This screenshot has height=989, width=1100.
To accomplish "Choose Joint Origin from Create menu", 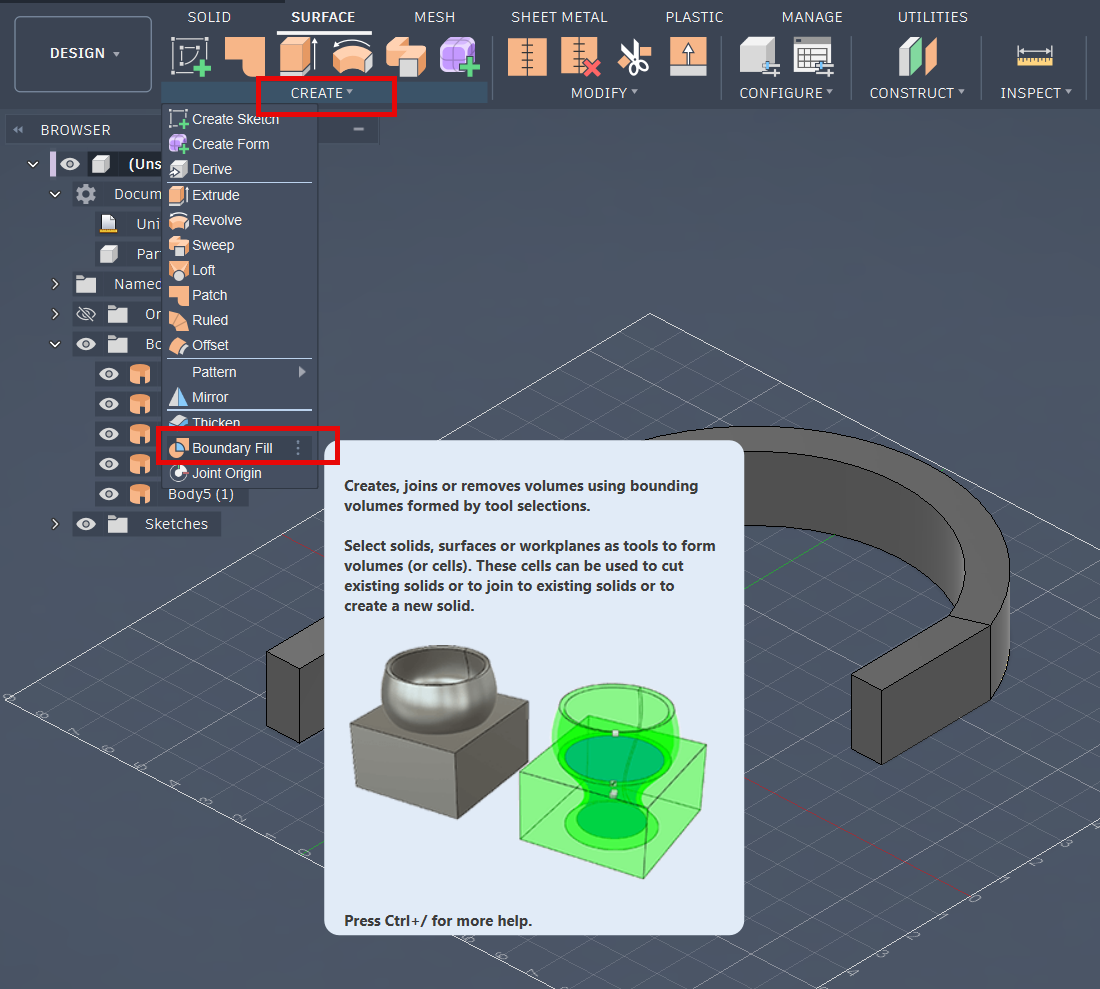I will click(x=239, y=473).
